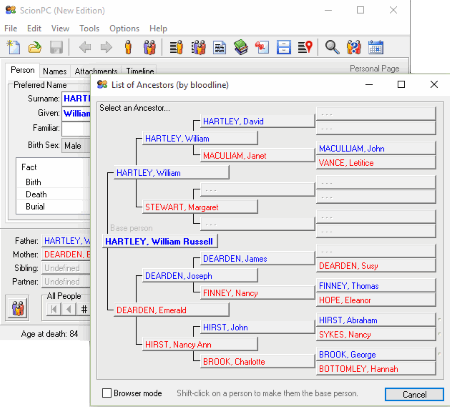
Task: Open a file with the folder icon
Action: pos(35,47)
